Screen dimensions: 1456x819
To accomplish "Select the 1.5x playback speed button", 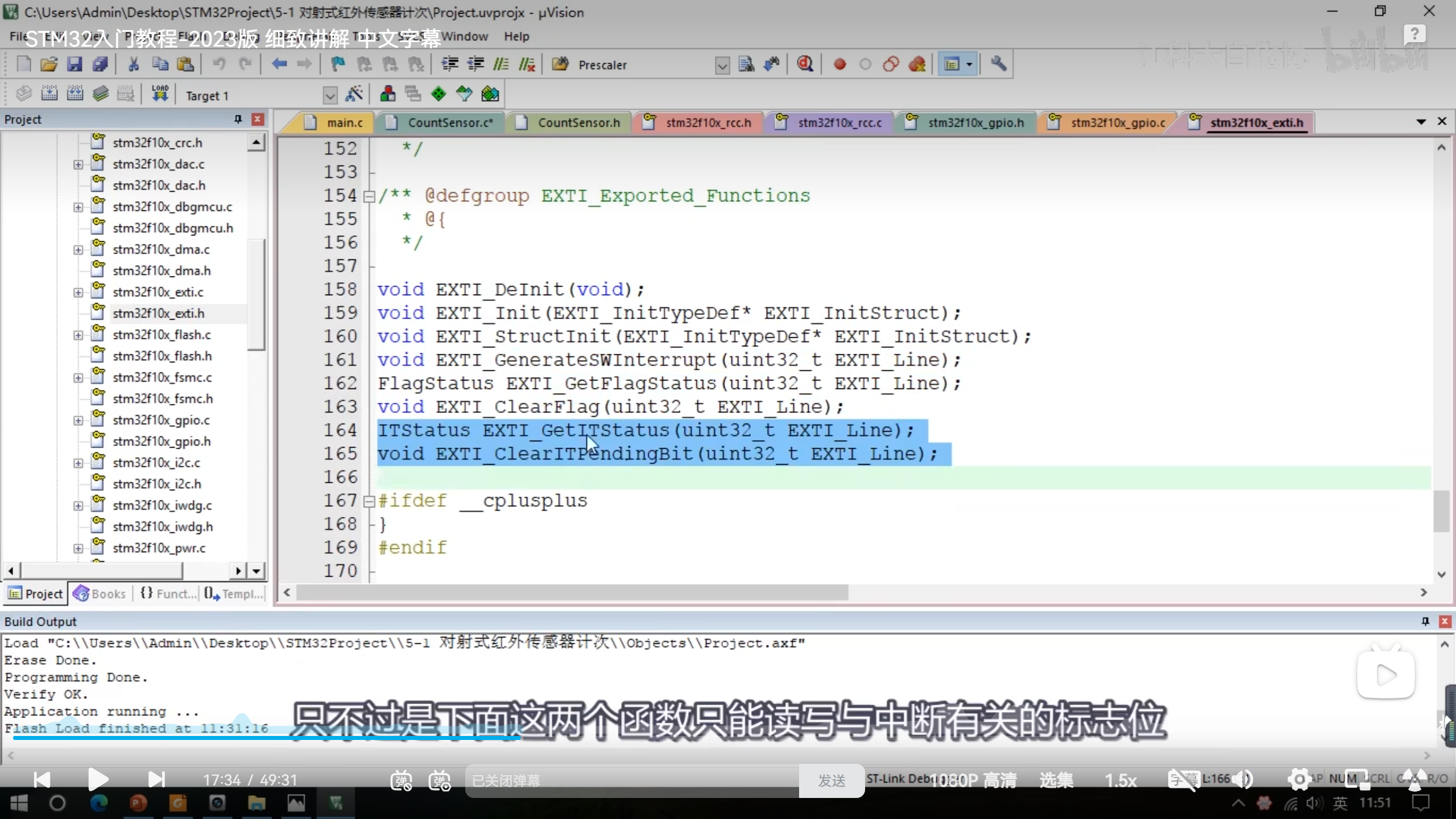I will [1120, 780].
